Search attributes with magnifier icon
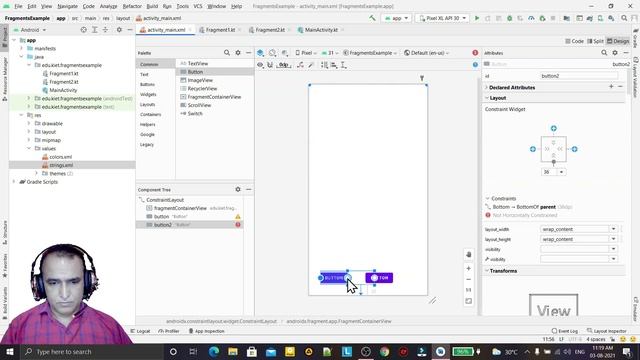Screen dimensions: 640x360 pyautogui.click(x=604, y=53)
